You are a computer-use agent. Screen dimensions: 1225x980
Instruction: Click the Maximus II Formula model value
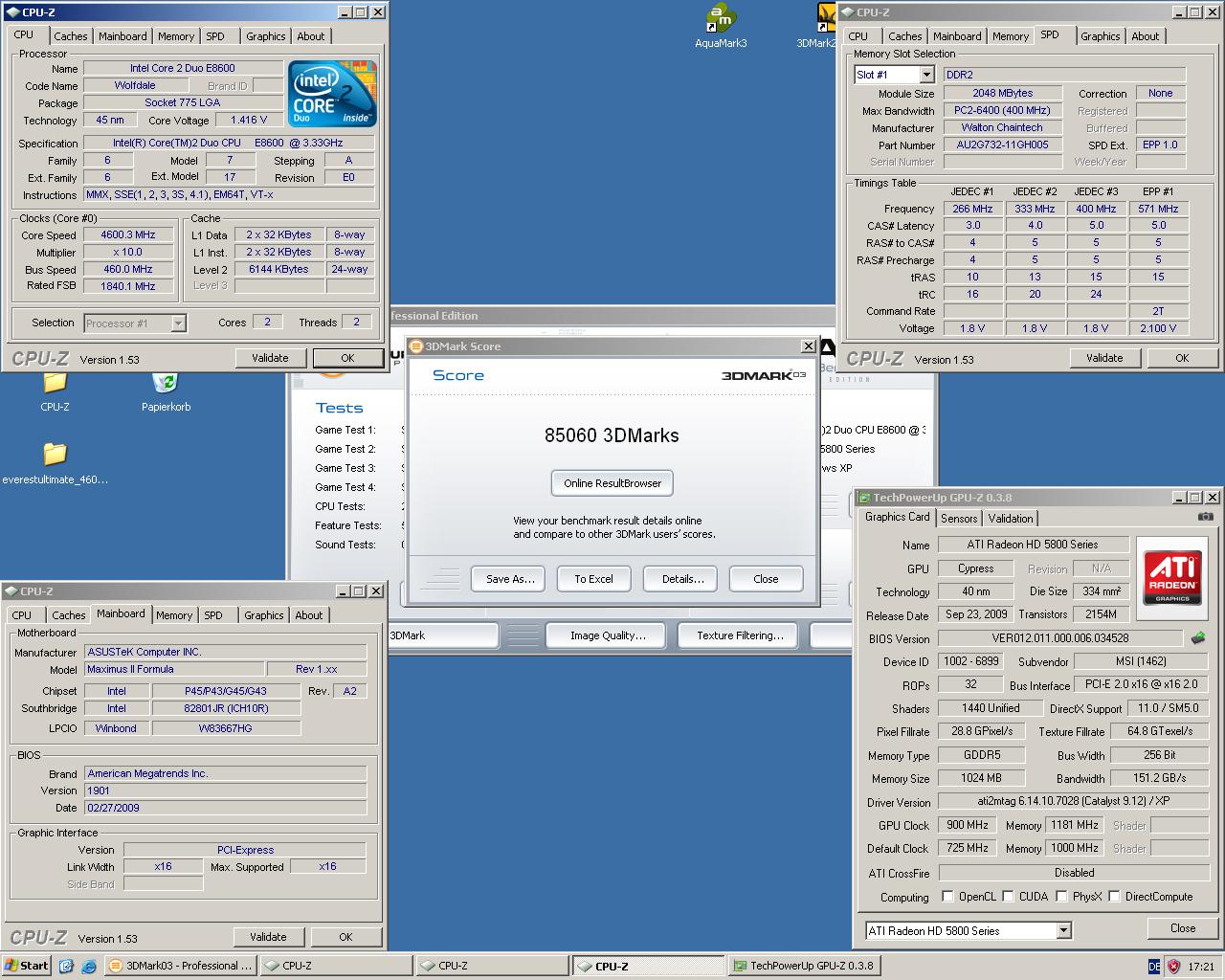pos(174,669)
